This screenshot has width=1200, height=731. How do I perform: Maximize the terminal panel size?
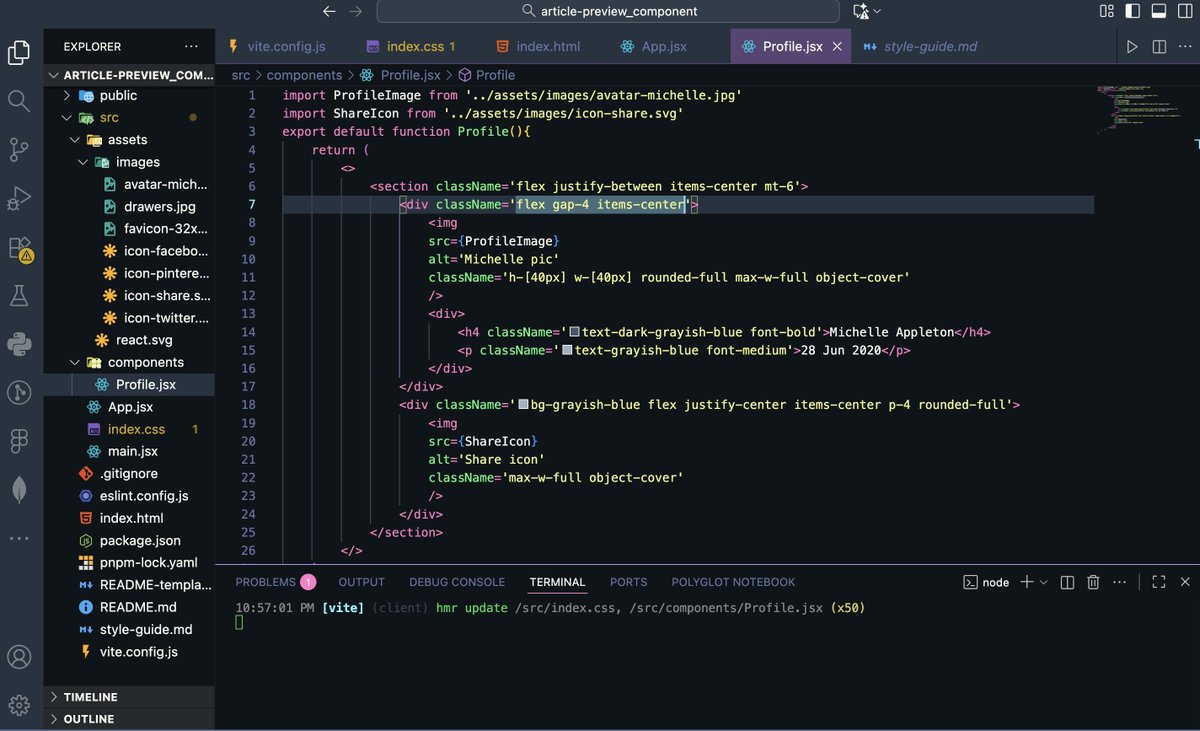[x=1159, y=582]
